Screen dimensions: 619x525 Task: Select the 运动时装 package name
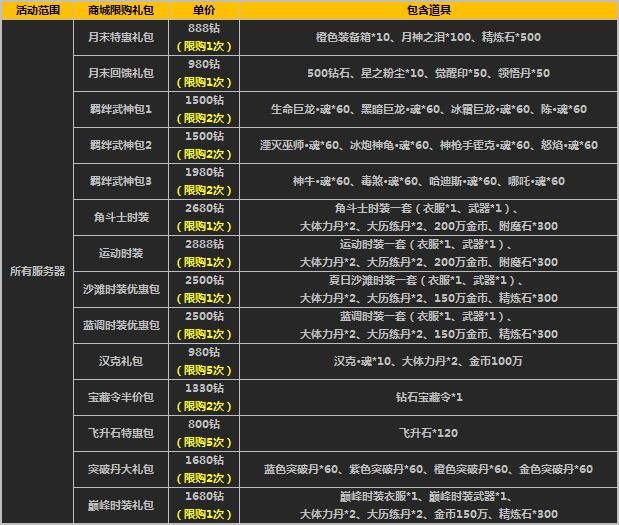[x=120, y=253]
